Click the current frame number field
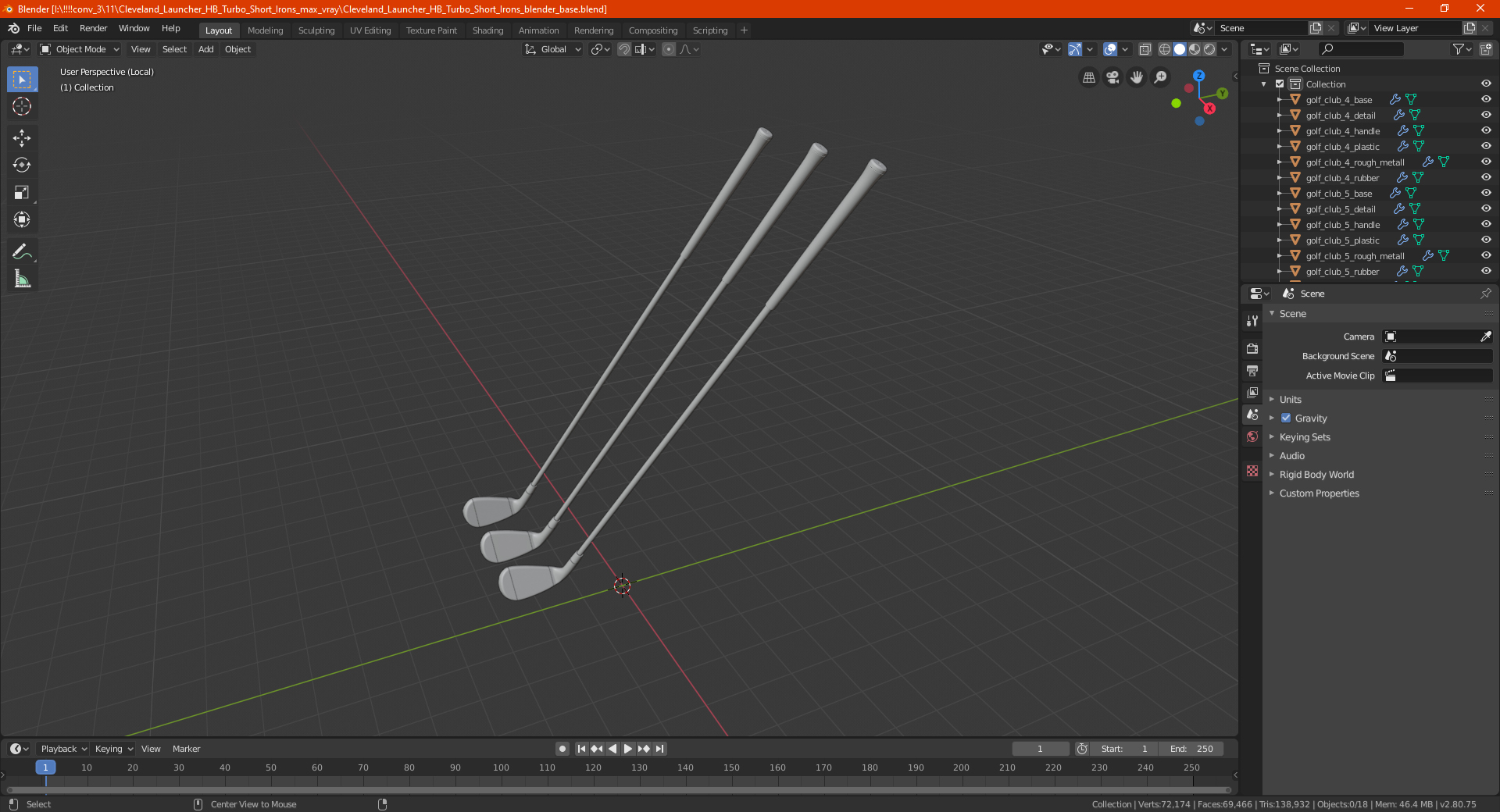This screenshot has height=812, width=1500. 1040,749
